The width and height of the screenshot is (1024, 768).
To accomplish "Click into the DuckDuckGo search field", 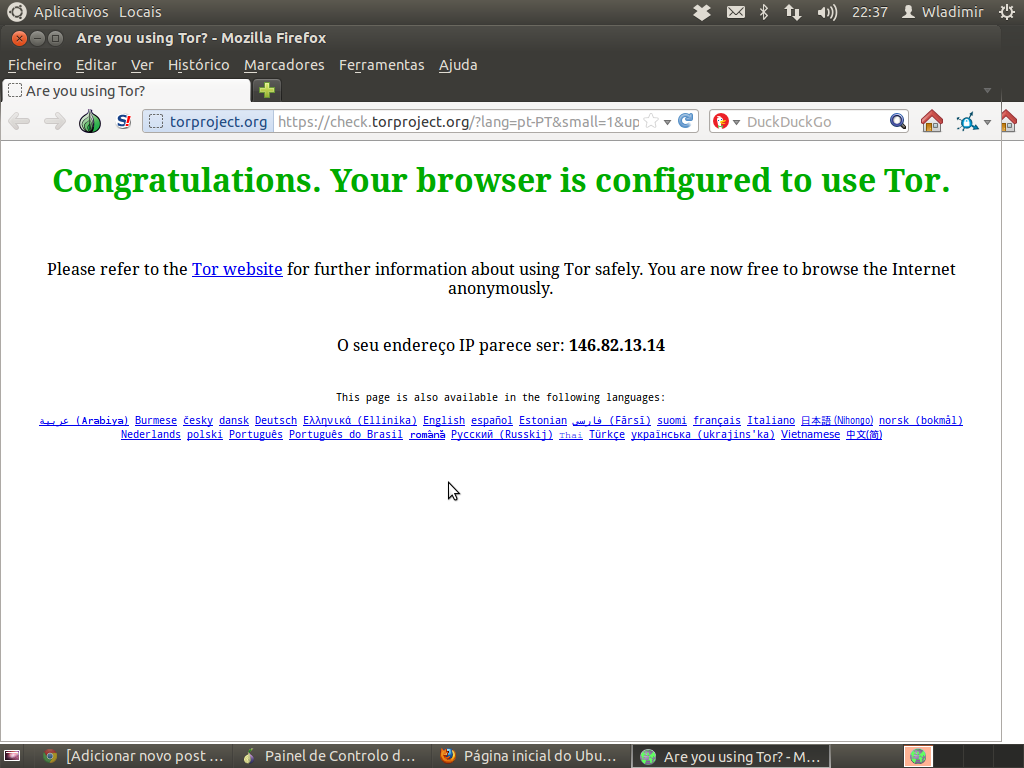I will 816,121.
